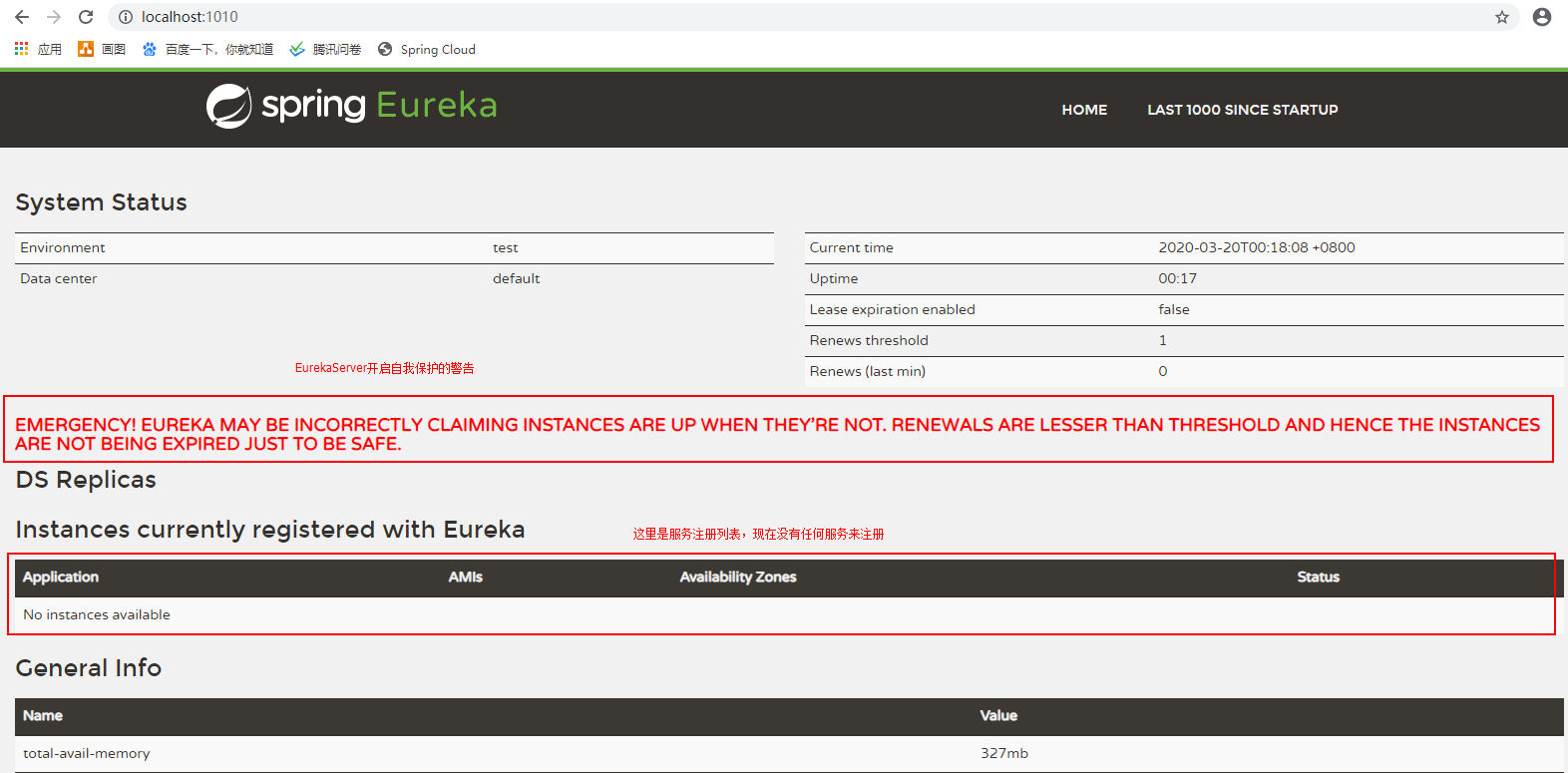Click the Lease expiration enabled label
This screenshot has width=1568, height=773.
pyautogui.click(x=893, y=309)
